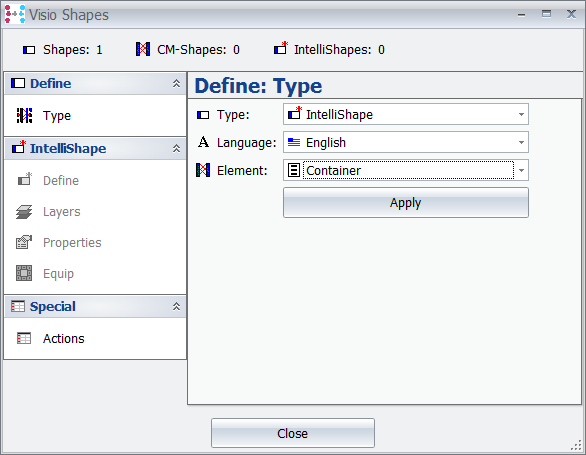Click the CM-Shapes icon in header
The height and width of the screenshot is (455, 586).
pos(143,49)
